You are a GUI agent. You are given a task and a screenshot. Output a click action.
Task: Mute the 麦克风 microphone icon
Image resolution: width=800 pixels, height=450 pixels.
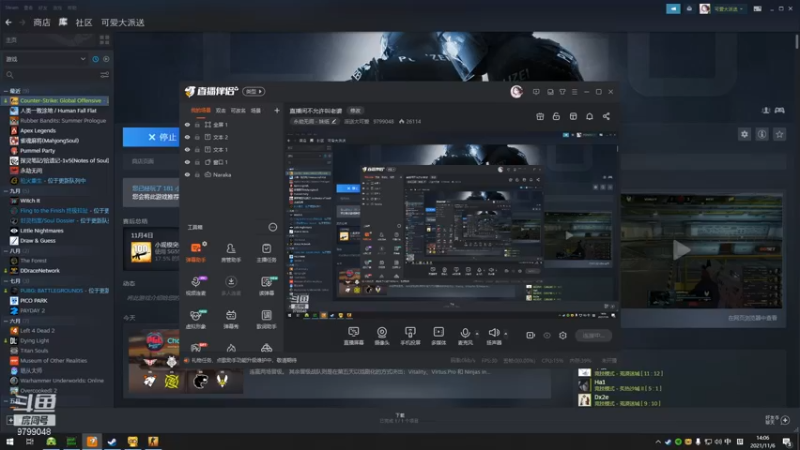coord(465,334)
